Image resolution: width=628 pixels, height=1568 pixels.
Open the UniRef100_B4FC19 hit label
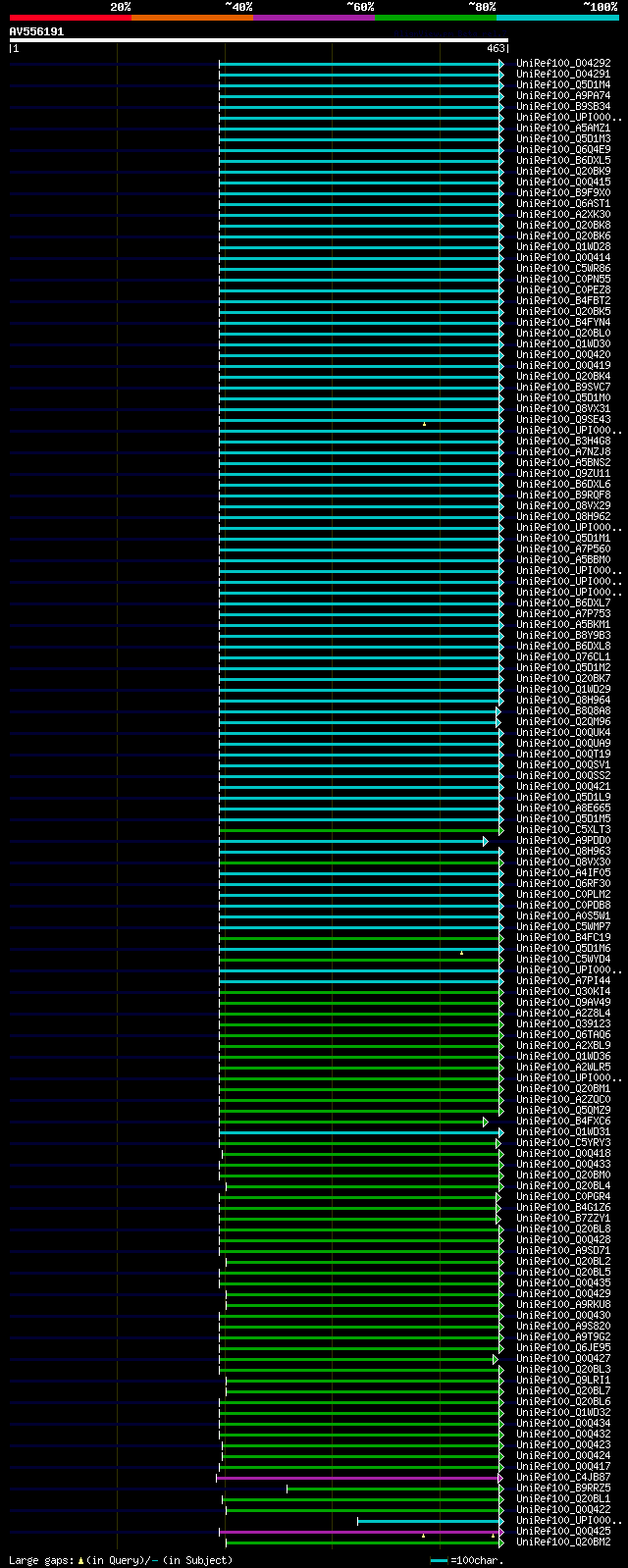[563, 938]
